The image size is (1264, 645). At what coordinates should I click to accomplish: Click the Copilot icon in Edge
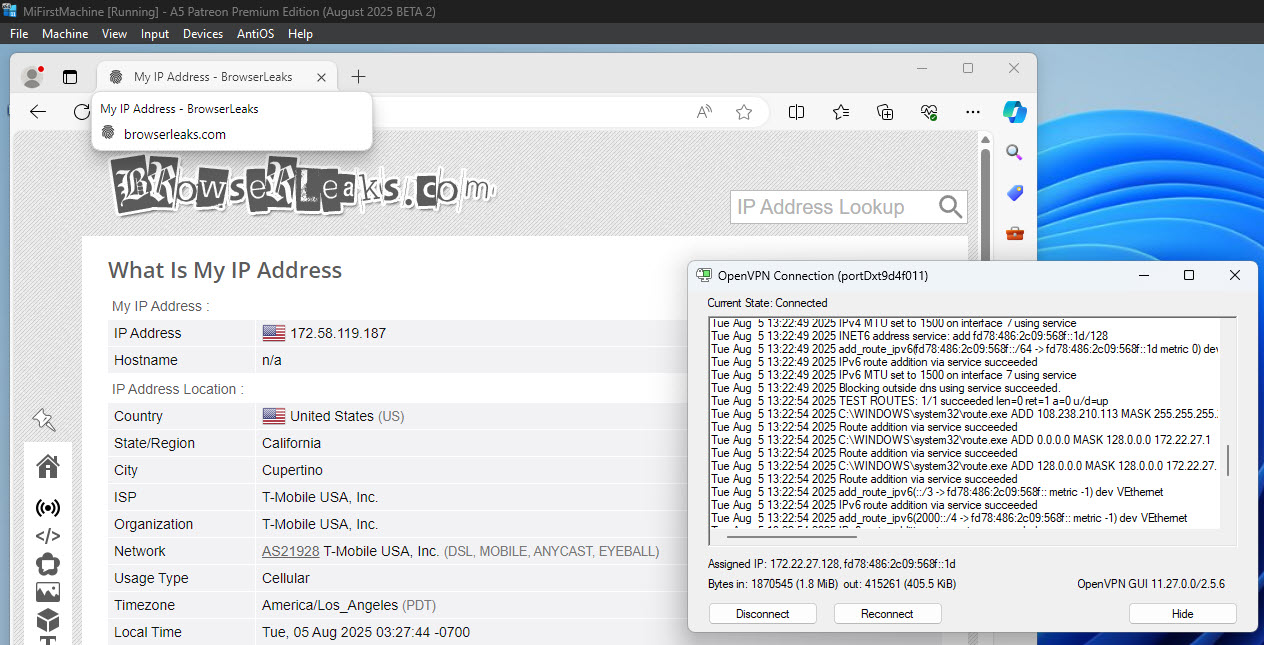pos(1015,112)
